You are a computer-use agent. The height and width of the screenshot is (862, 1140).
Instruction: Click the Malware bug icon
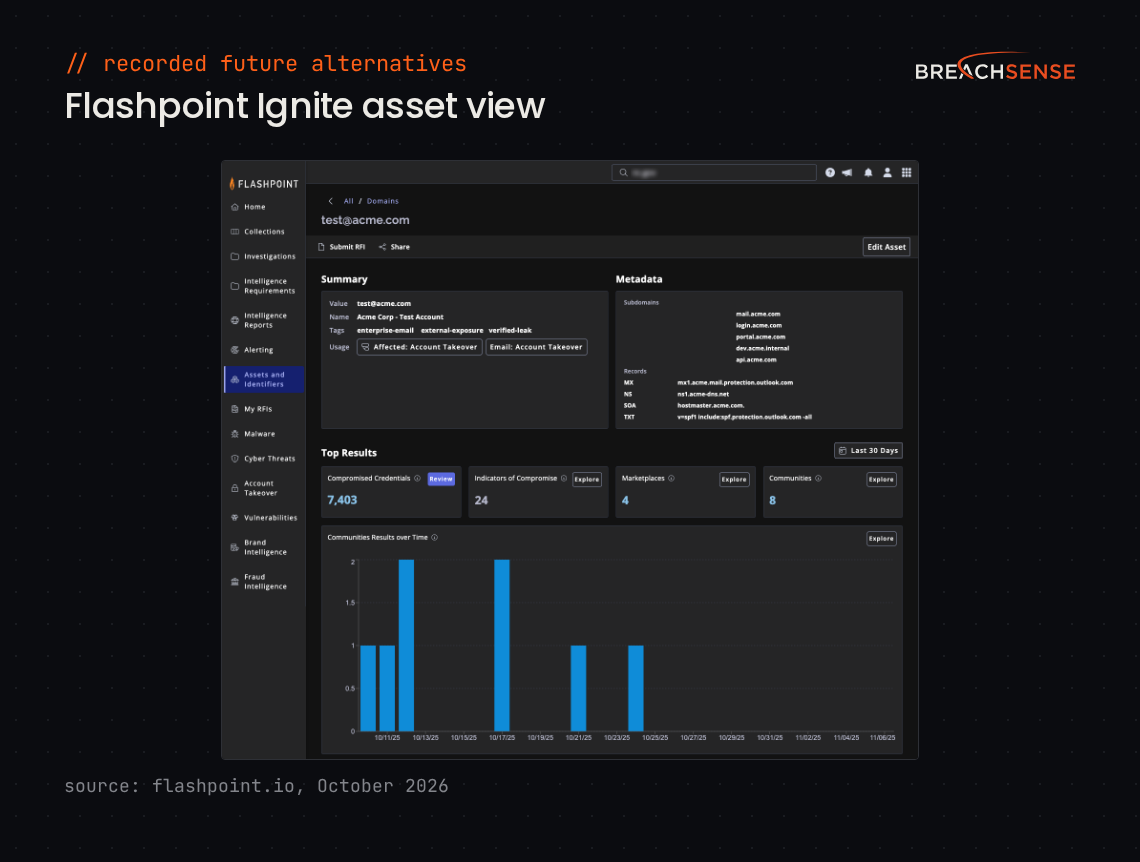pyautogui.click(x=235, y=434)
